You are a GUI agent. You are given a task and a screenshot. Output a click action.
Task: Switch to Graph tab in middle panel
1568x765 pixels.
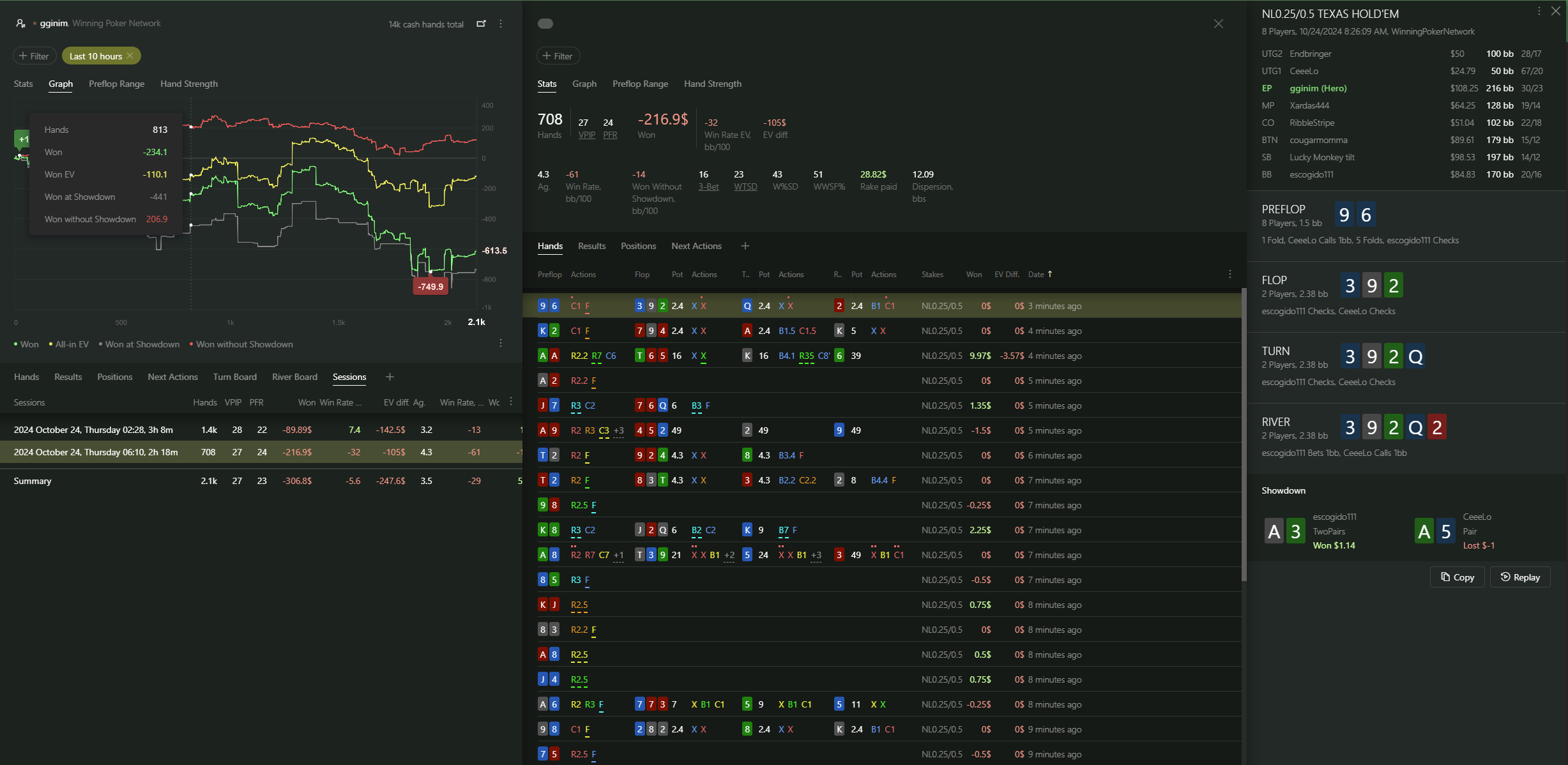point(584,84)
